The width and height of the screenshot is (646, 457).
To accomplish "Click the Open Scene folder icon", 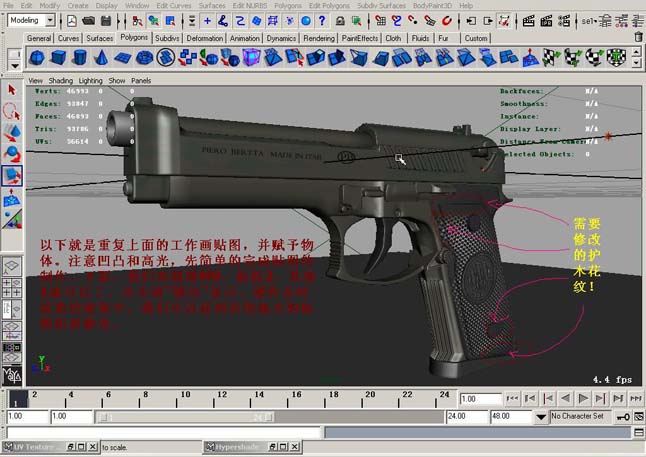I will [x=88, y=21].
